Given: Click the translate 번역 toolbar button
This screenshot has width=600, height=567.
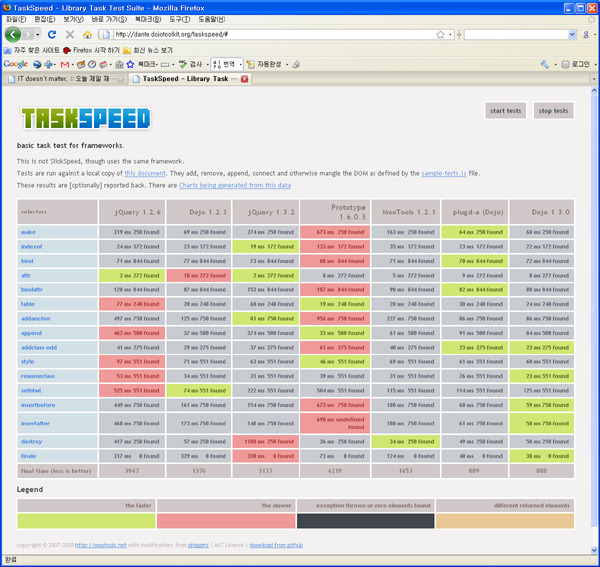Looking at the screenshot, I should (x=224, y=64).
